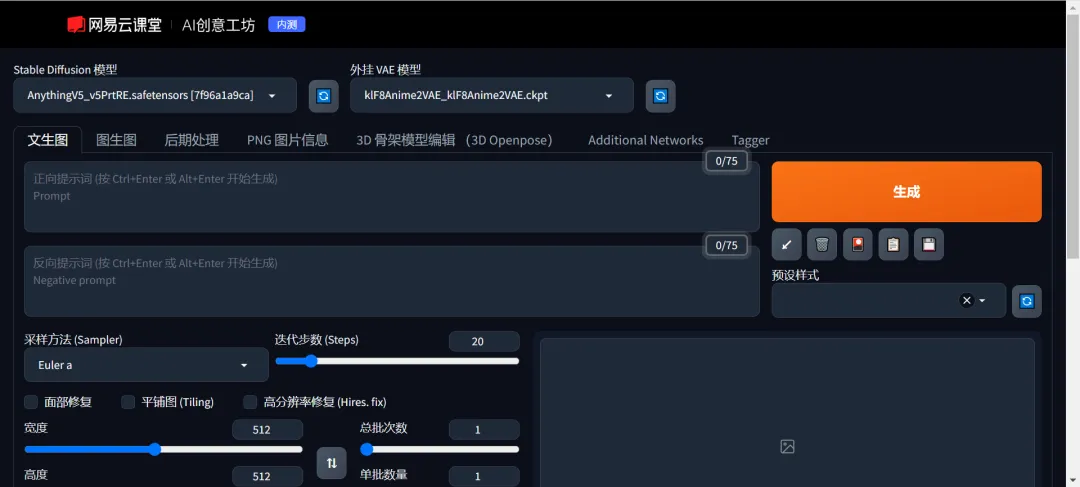
Task: Apply preset style with clipboard icon
Action: click(893, 244)
